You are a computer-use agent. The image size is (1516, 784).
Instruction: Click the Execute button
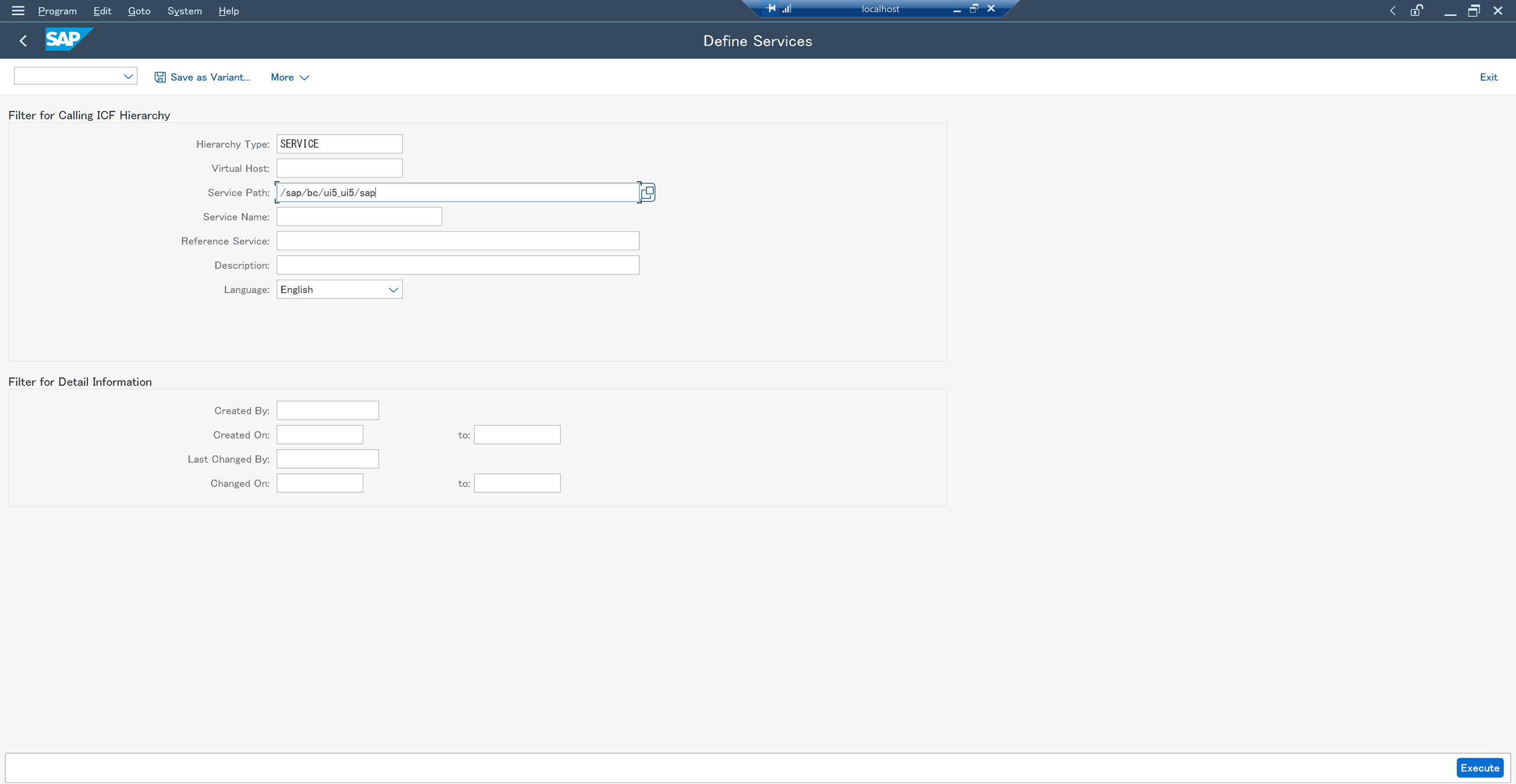(1480, 768)
